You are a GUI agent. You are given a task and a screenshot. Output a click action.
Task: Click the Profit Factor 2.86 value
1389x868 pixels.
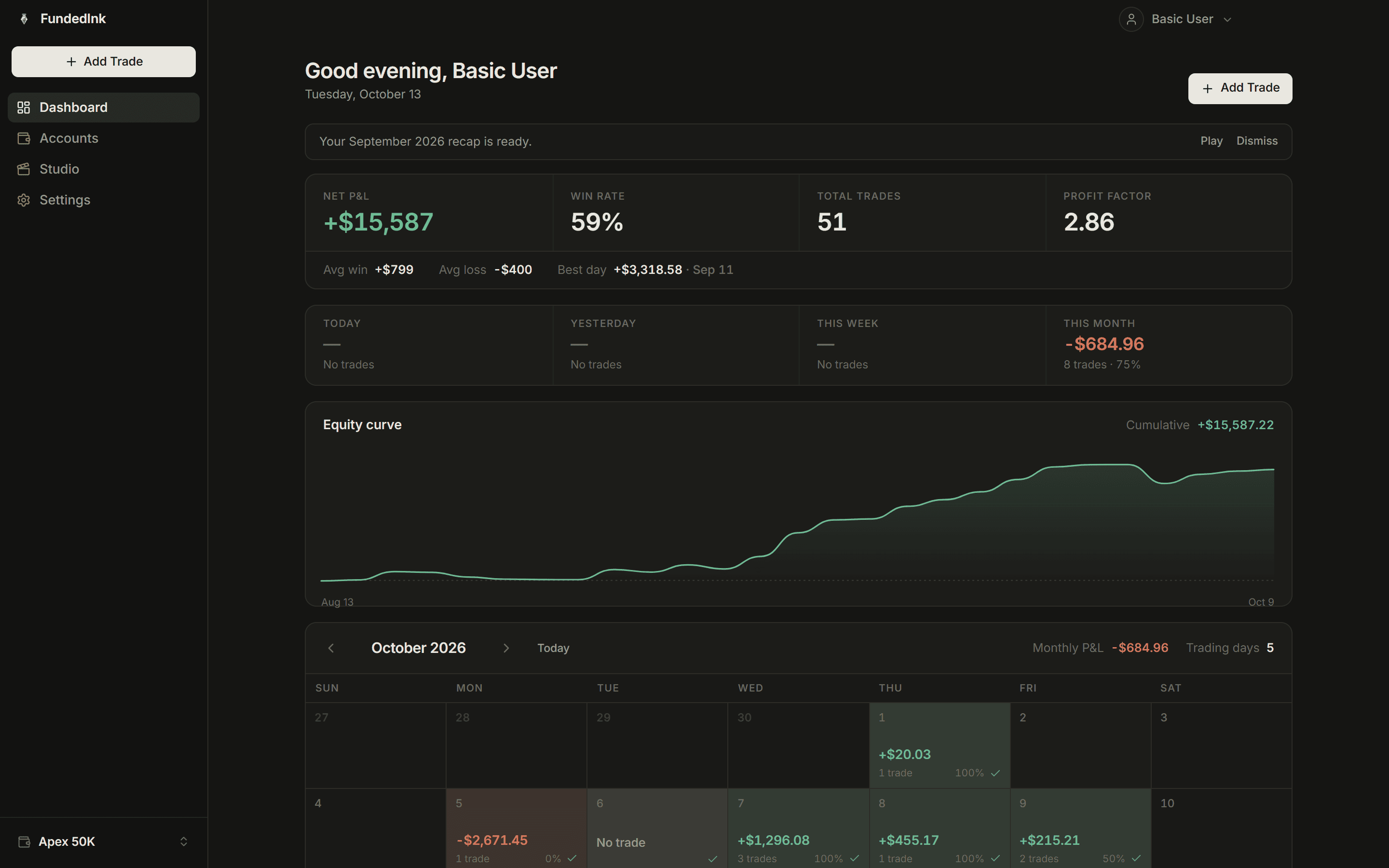1089,223
